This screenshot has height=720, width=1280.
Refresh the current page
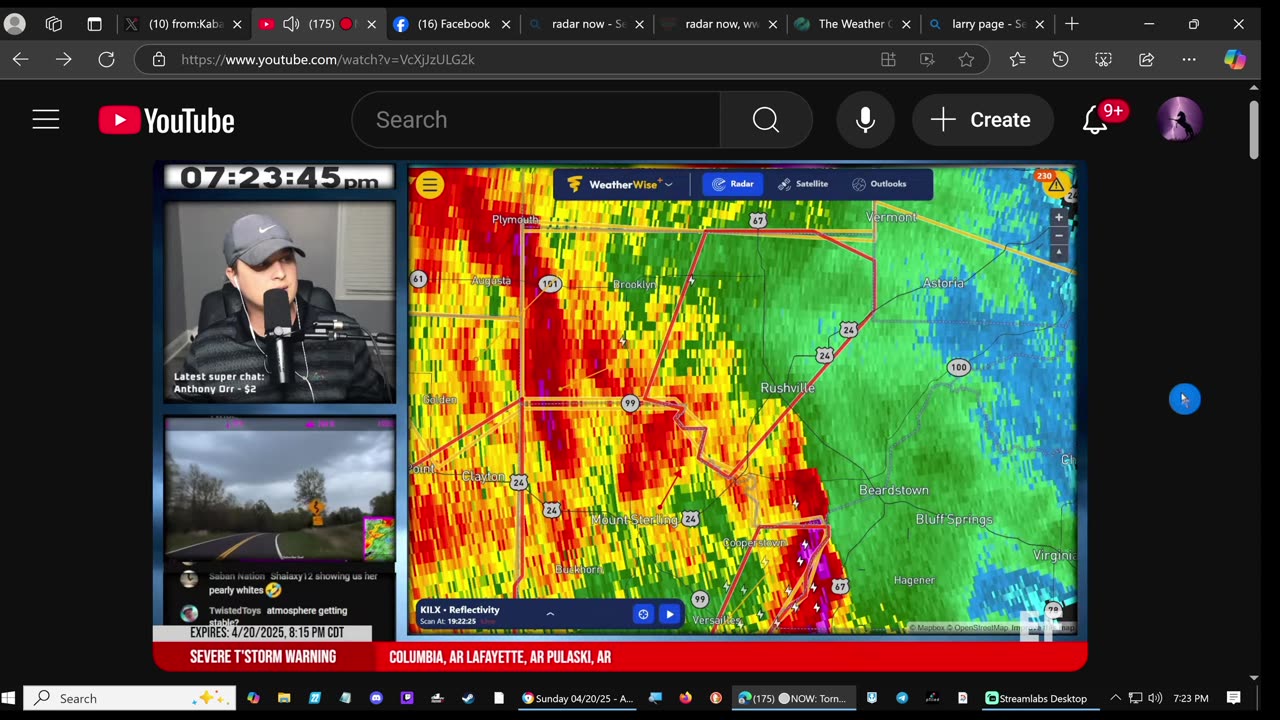106,60
